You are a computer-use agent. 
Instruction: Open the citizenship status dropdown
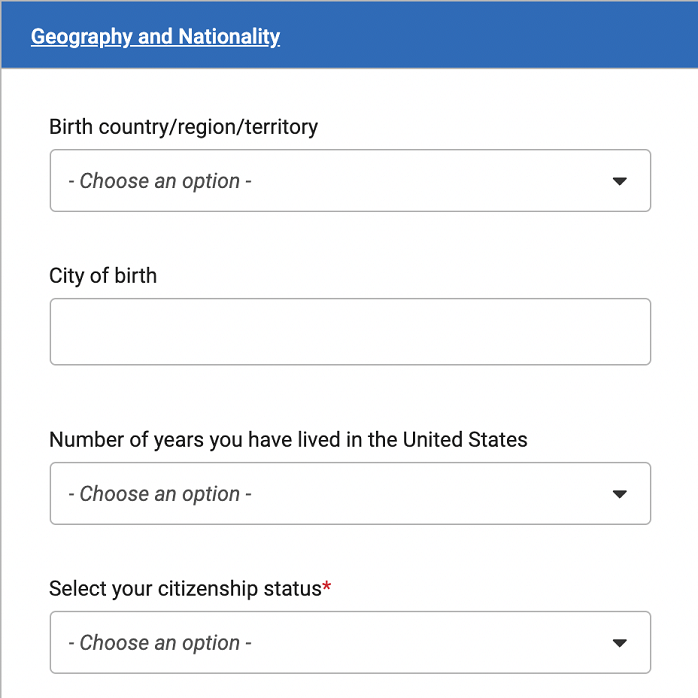pyautogui.click(x=350, y=642)
